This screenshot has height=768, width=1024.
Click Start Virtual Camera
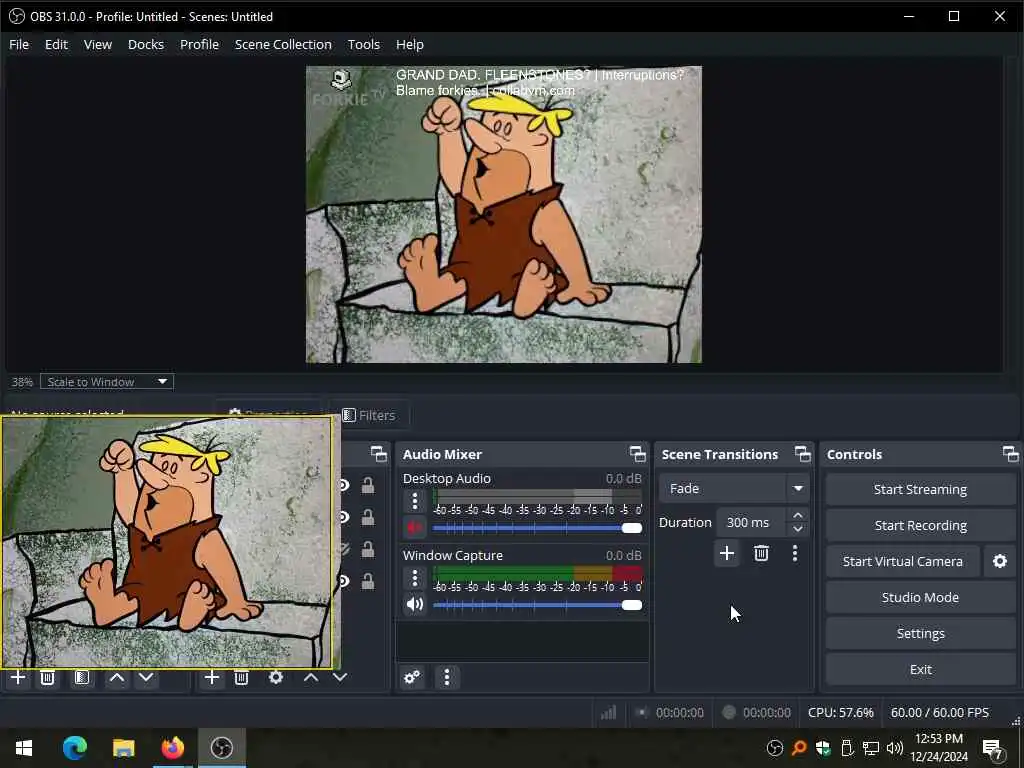(903, 561)
